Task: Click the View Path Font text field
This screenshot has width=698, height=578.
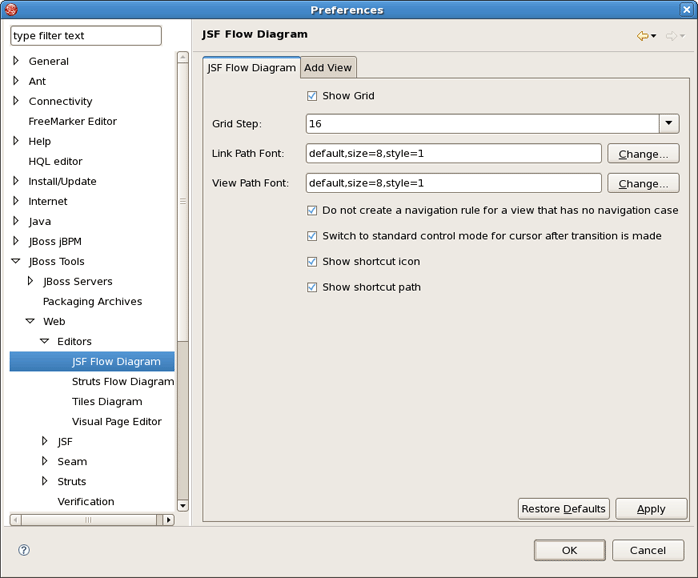Action: tap(454, 183)
